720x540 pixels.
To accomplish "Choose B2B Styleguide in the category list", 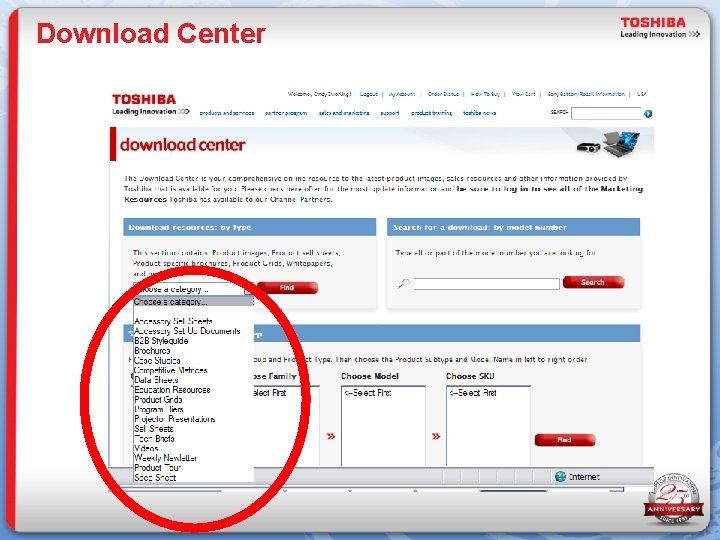I will coord(161,341).
